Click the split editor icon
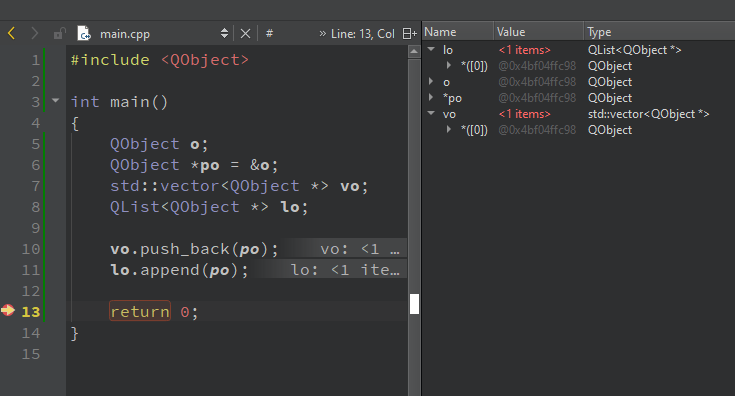 (x=410, y=34)
